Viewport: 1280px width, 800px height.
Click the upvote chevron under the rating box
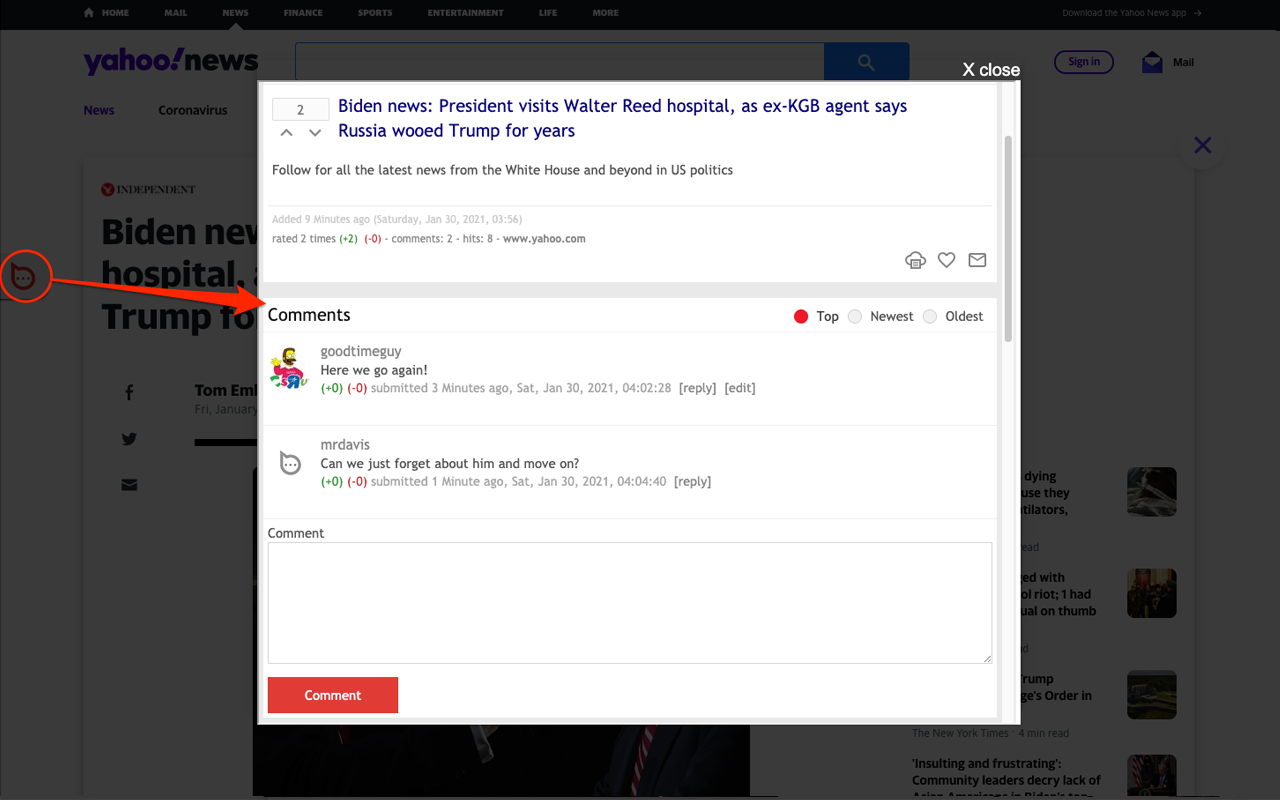(286, 131)
